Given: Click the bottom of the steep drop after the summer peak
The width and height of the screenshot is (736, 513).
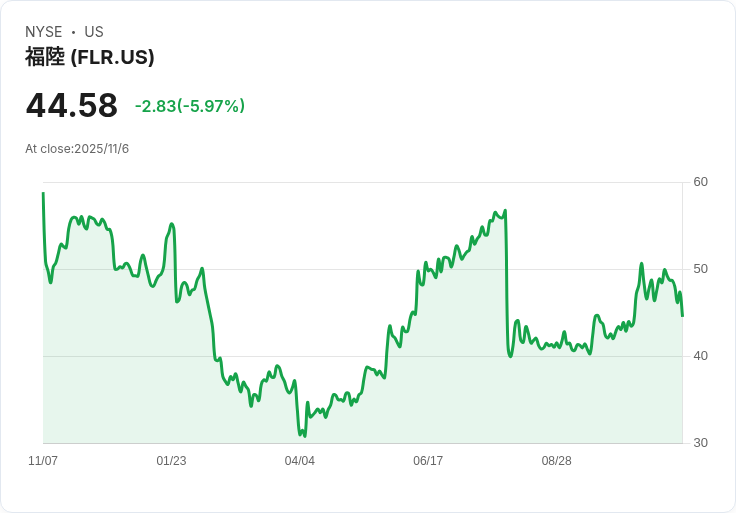Looking at the screenshot, I should click(x=510, y=356).
